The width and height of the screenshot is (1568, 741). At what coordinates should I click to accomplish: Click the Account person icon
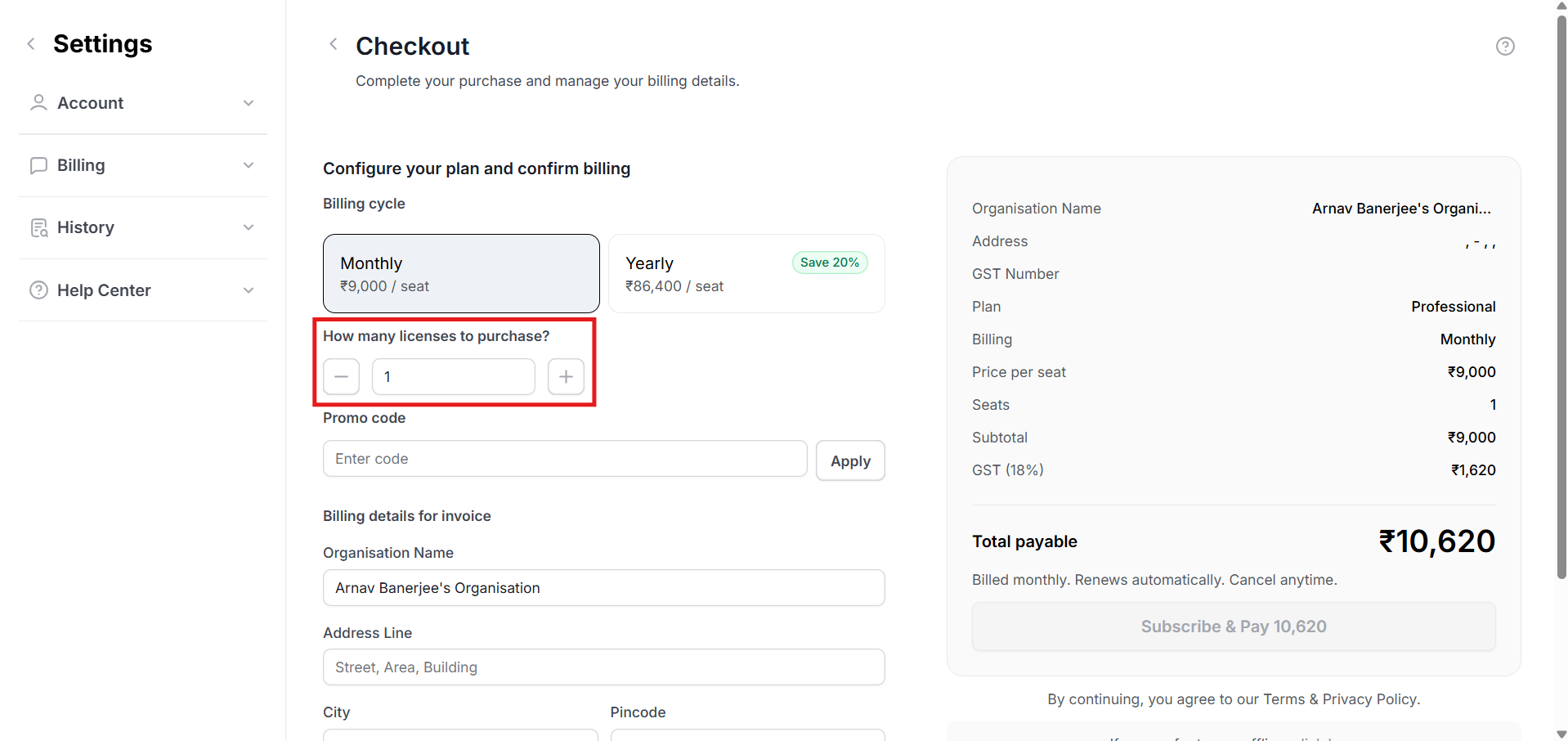38,103
